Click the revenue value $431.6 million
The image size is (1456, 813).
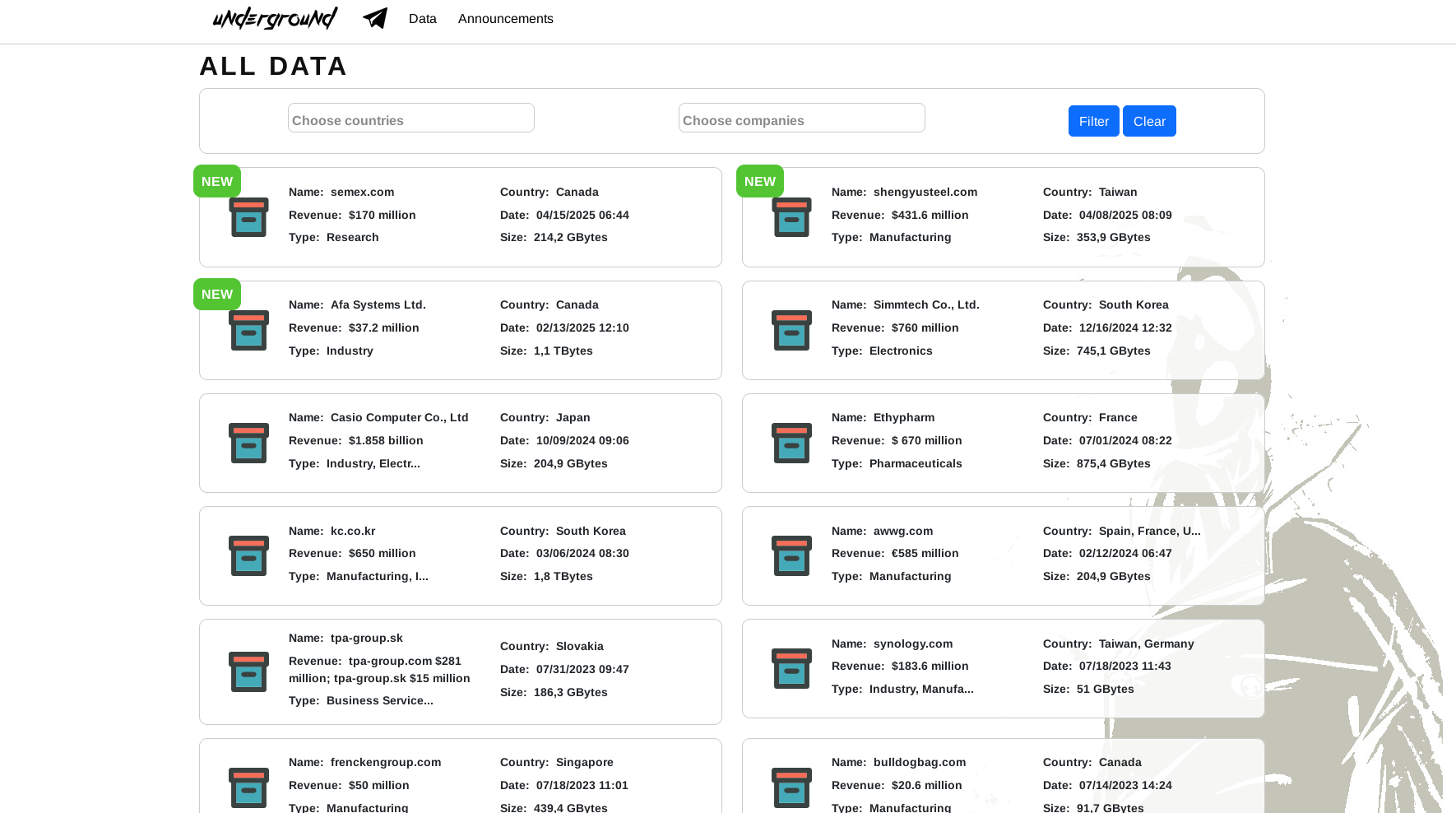tap(930, 215)
